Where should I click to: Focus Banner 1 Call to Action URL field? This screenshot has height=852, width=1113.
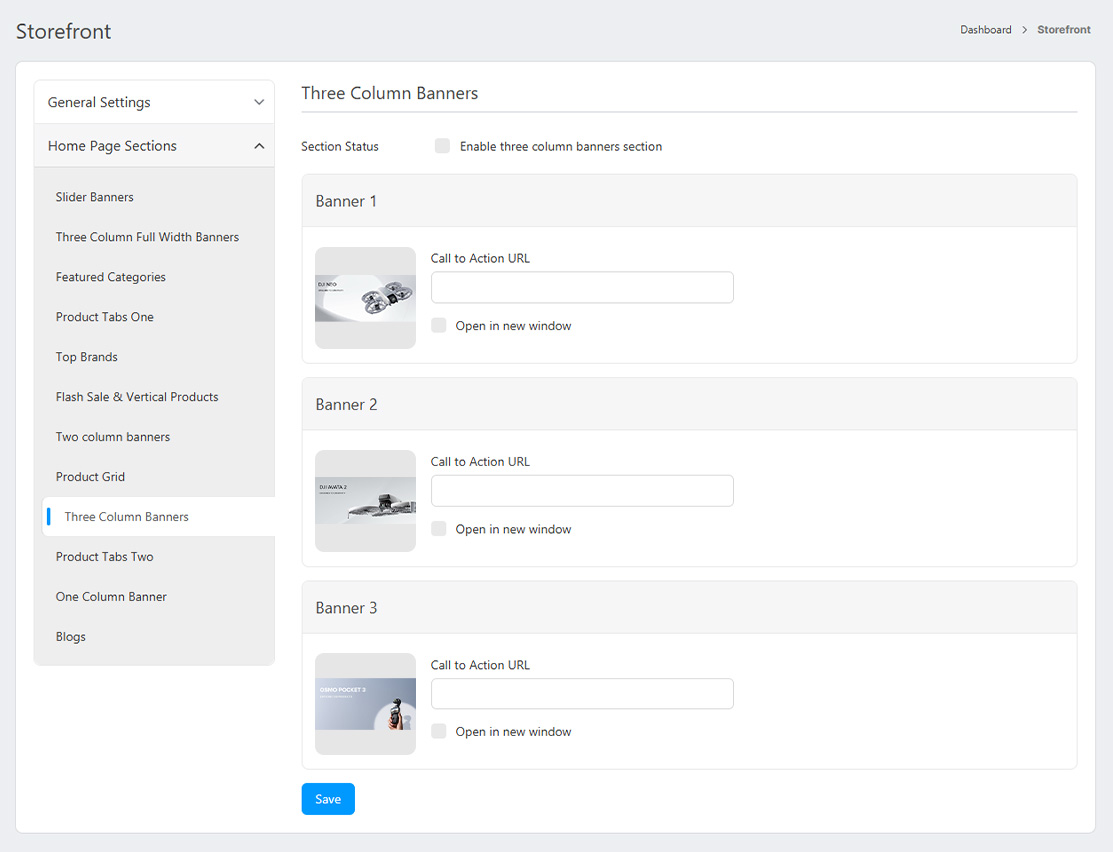[582, 287]
